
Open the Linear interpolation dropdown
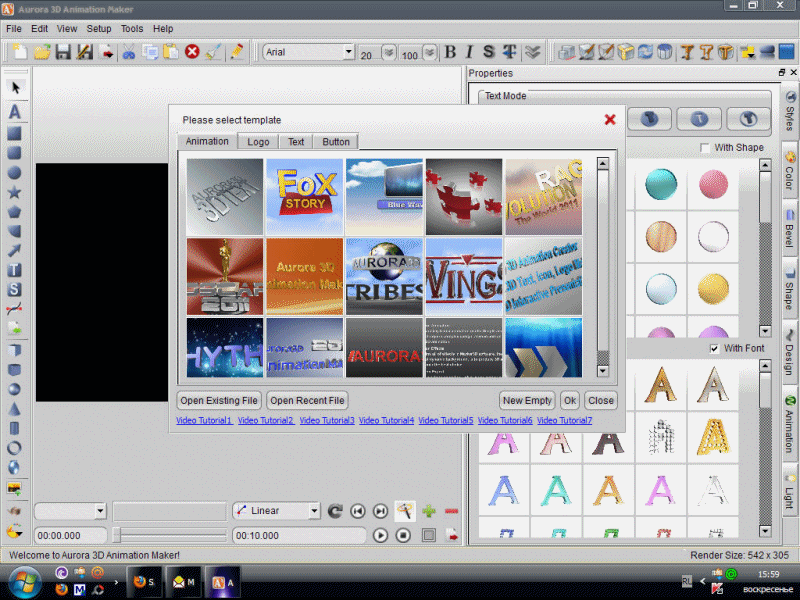click(314, 511)
